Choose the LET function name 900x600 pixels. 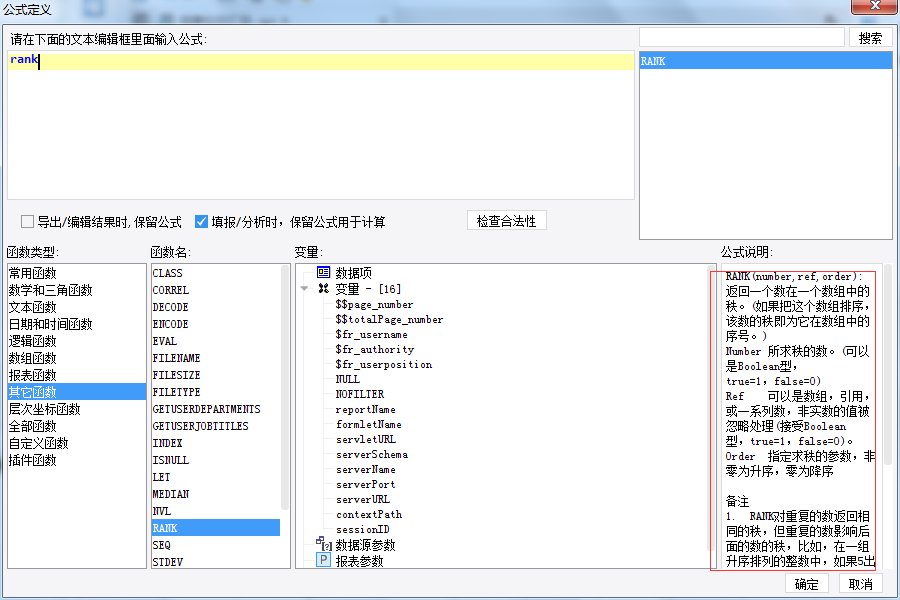216,477
